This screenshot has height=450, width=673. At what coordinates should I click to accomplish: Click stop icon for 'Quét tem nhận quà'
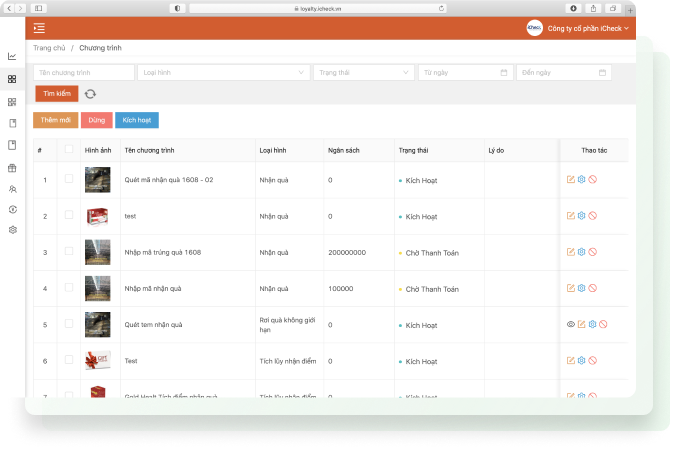[603, 324]
